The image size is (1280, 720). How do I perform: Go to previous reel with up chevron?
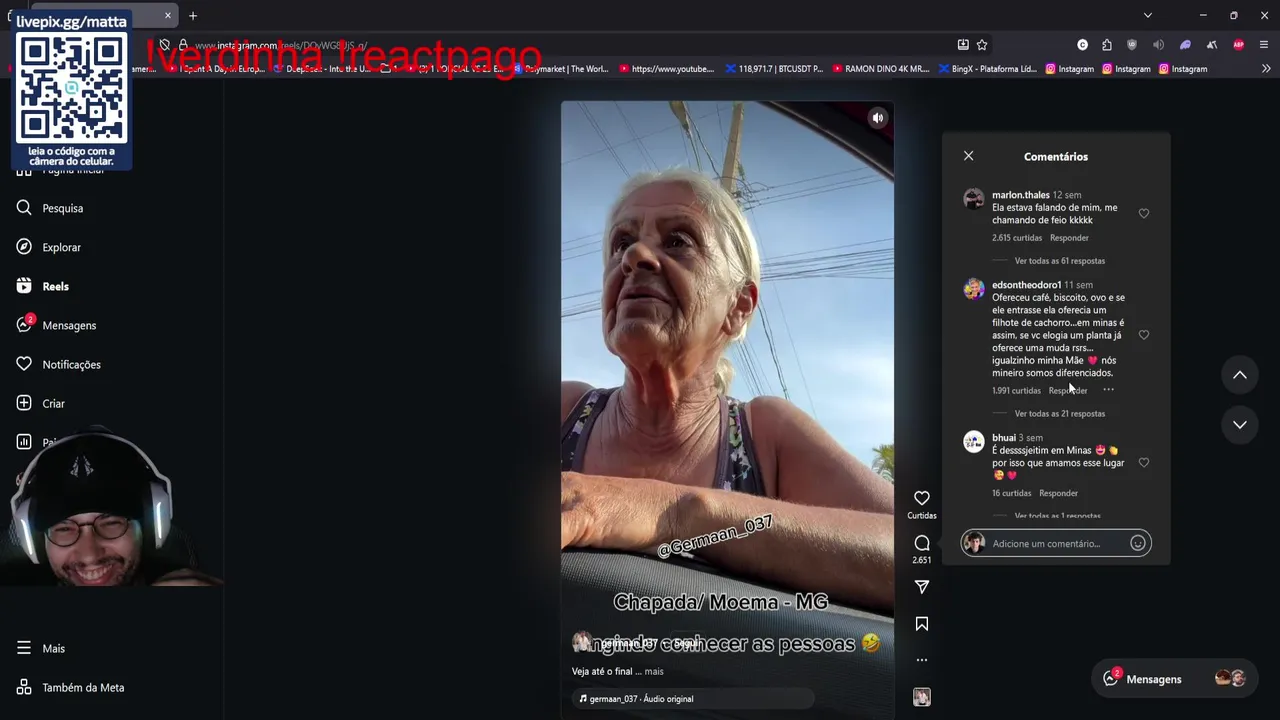click(1240, 375)
